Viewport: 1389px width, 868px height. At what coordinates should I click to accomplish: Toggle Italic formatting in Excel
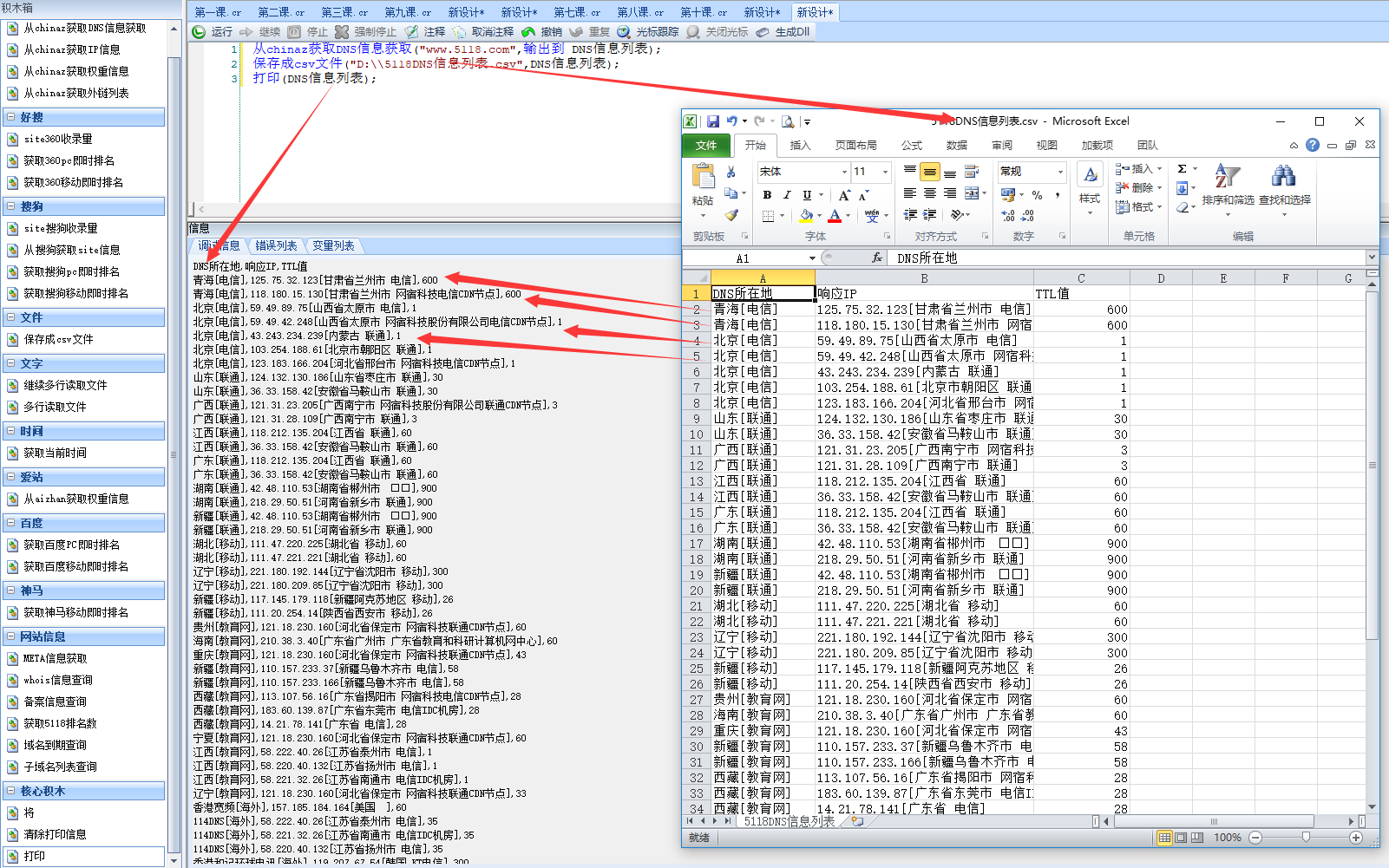point(787,195)
